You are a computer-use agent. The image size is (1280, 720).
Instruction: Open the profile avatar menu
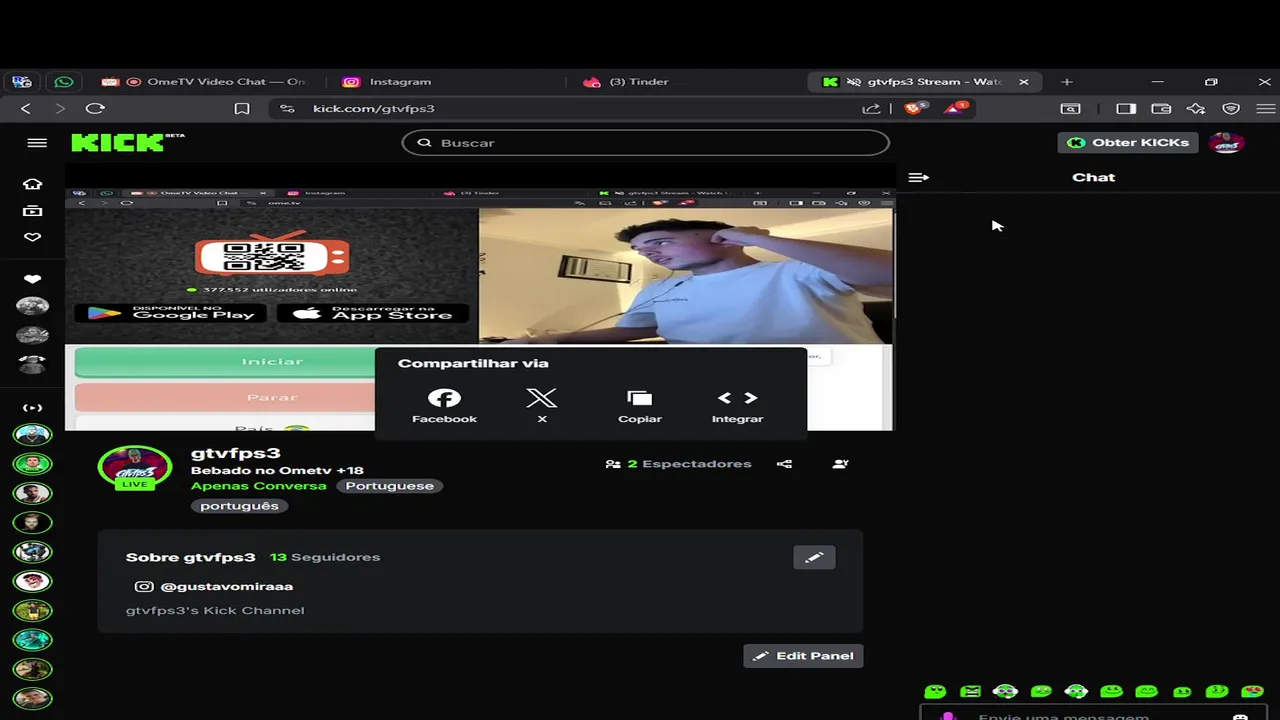pos(1226,143)
